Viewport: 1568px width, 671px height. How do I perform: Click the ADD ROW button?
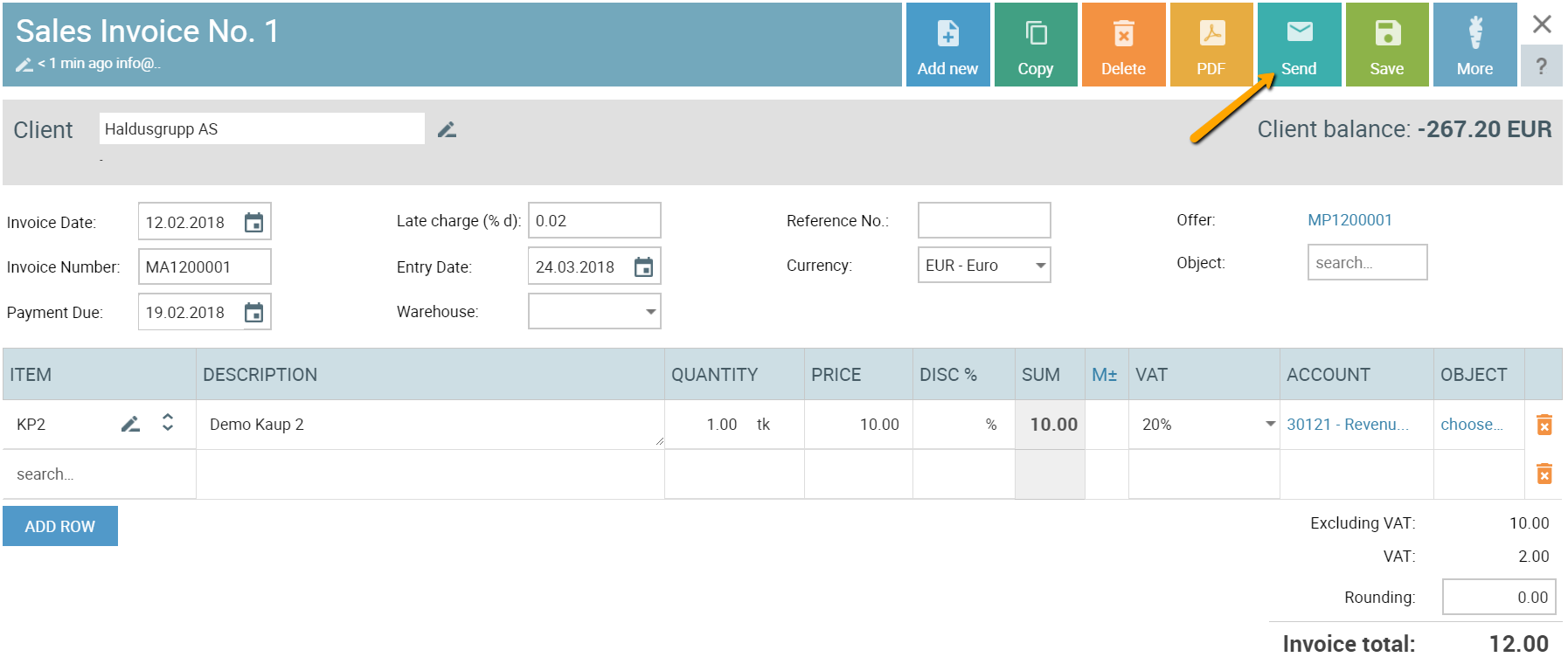pyautogui.click(x=60, y=526)
